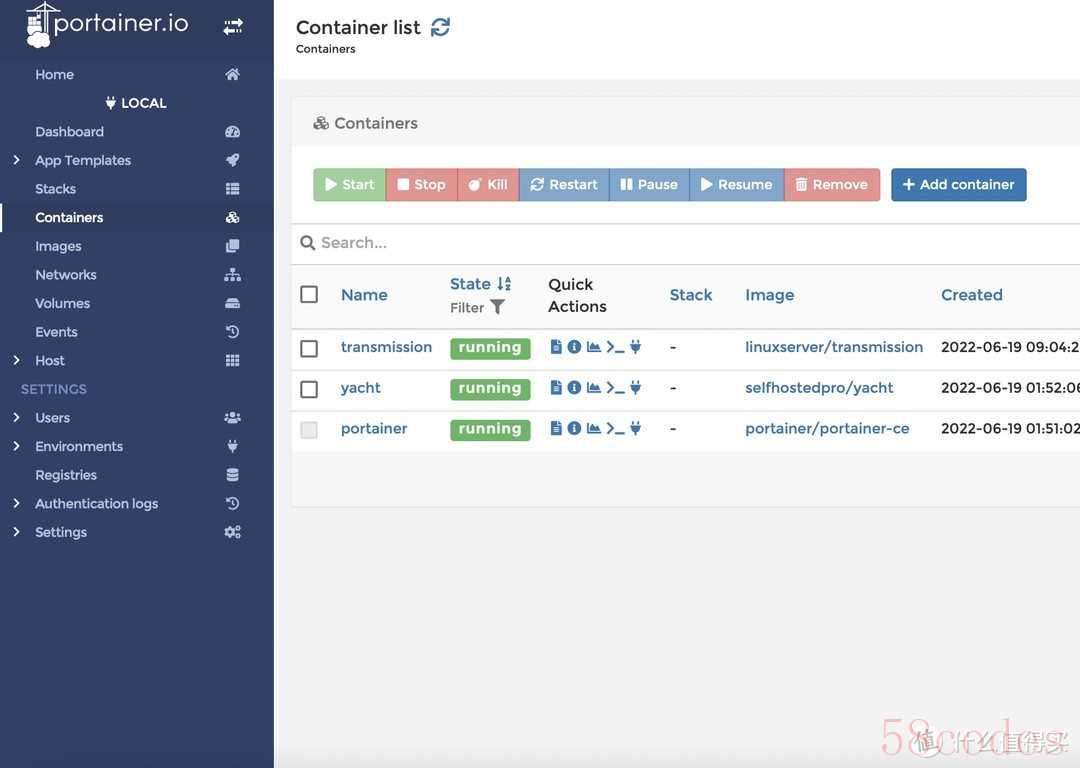
Task: Open inspect info icon for transmission container
Action: pyautogui.click(x=574, y=346)
